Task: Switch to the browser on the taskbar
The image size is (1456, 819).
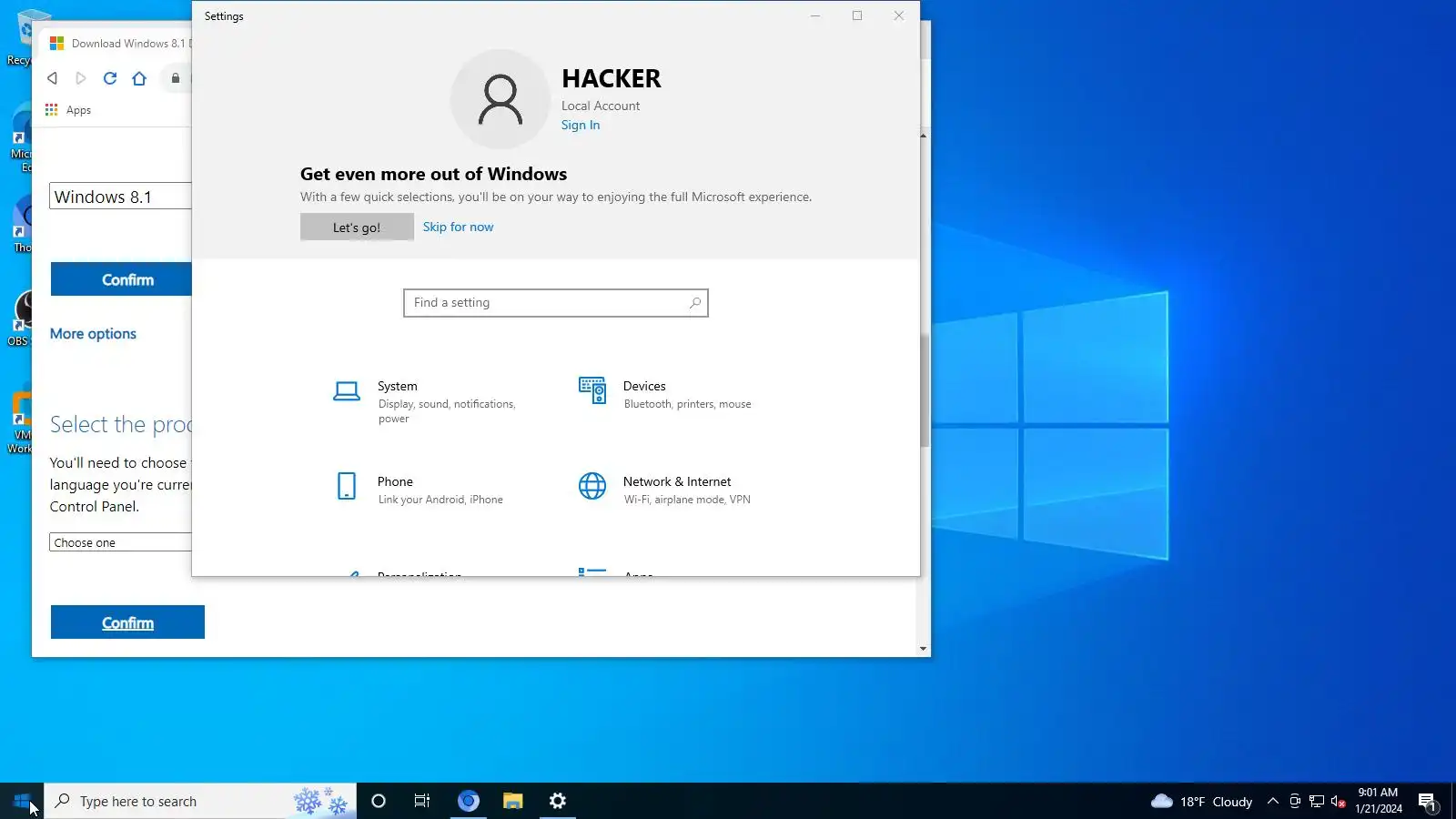Action: pos(469,801)
